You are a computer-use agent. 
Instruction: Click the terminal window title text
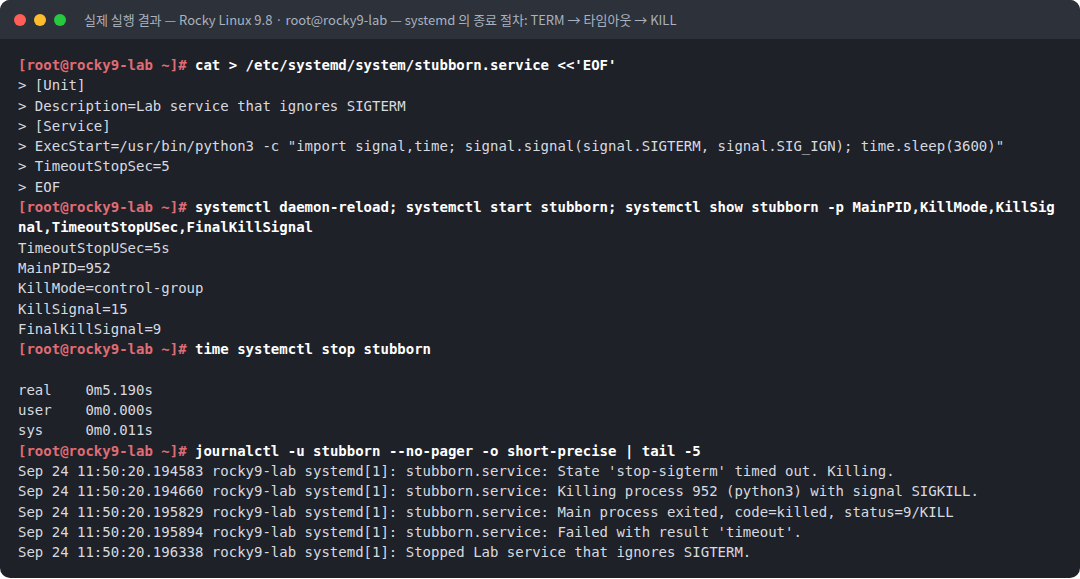tap(380, 21)
